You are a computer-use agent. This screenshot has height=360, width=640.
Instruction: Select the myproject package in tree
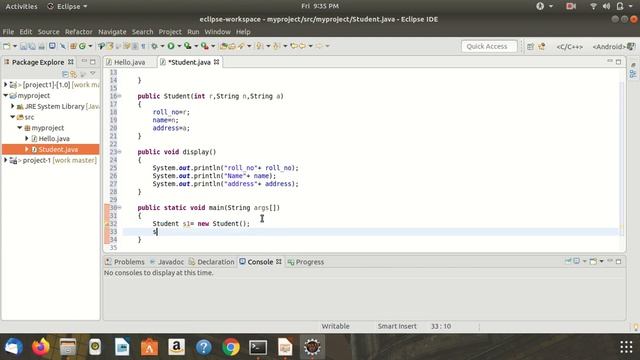click(44, 128)
